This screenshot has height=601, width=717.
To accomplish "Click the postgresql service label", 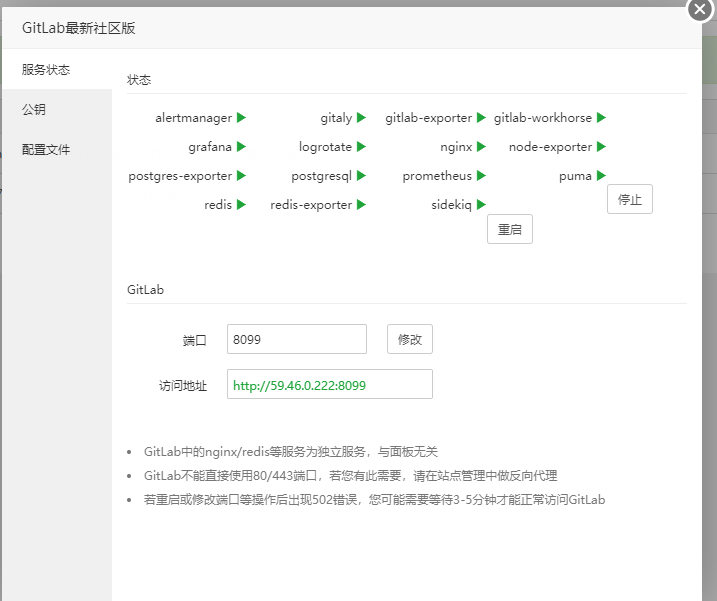I will click(x=321, y=176).
